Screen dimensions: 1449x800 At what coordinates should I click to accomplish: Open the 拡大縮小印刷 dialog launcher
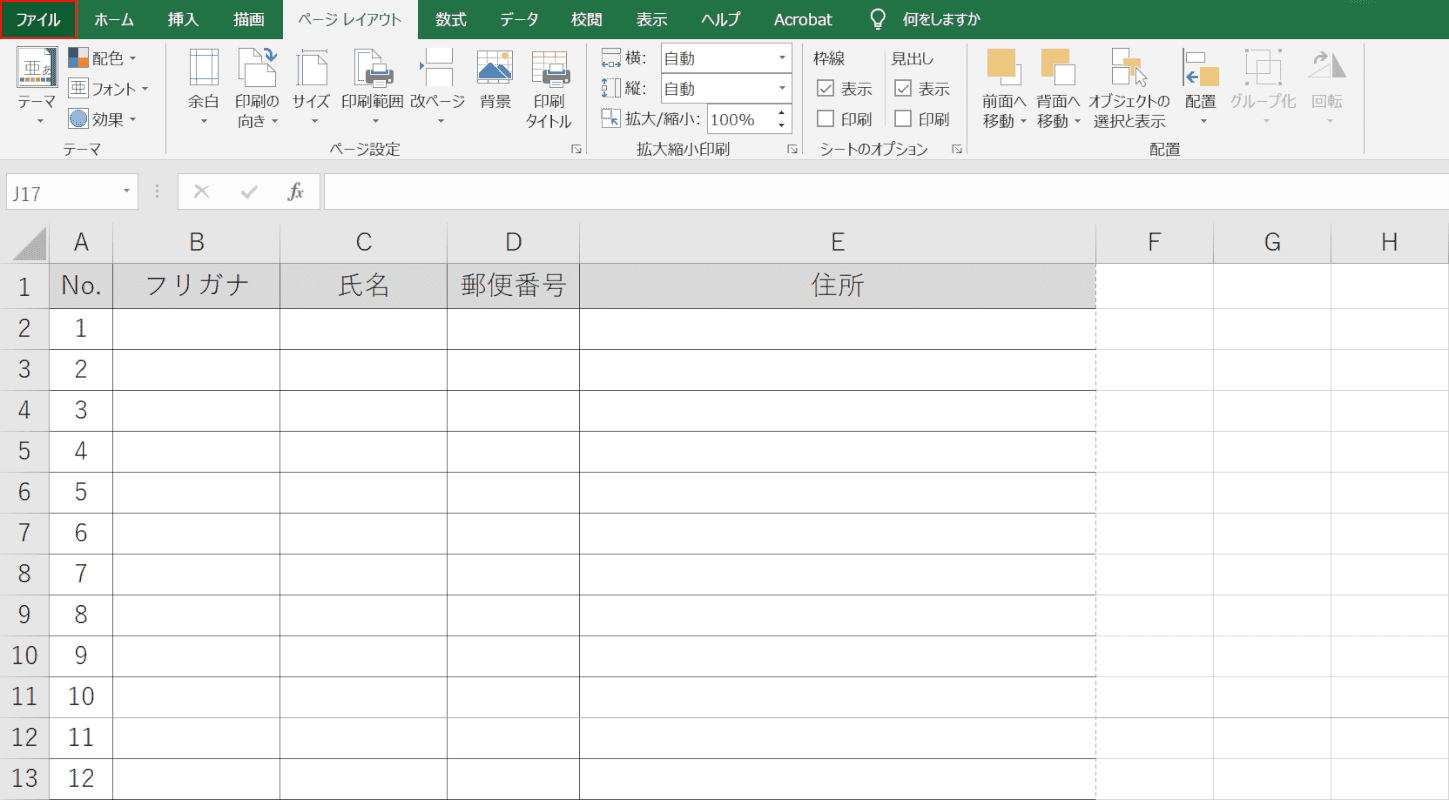tap(792, 149)
